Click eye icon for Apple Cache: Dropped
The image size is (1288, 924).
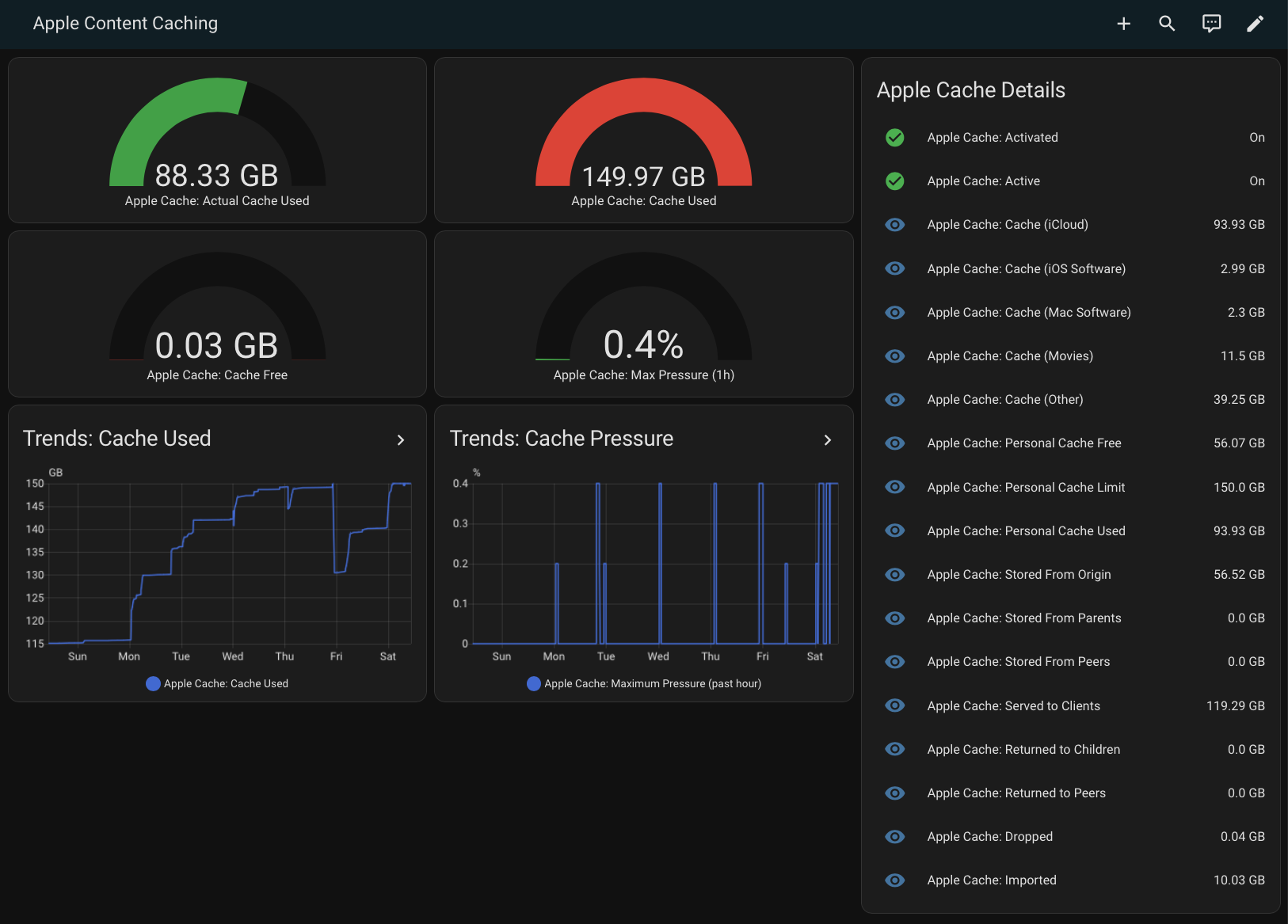point(895,837)
